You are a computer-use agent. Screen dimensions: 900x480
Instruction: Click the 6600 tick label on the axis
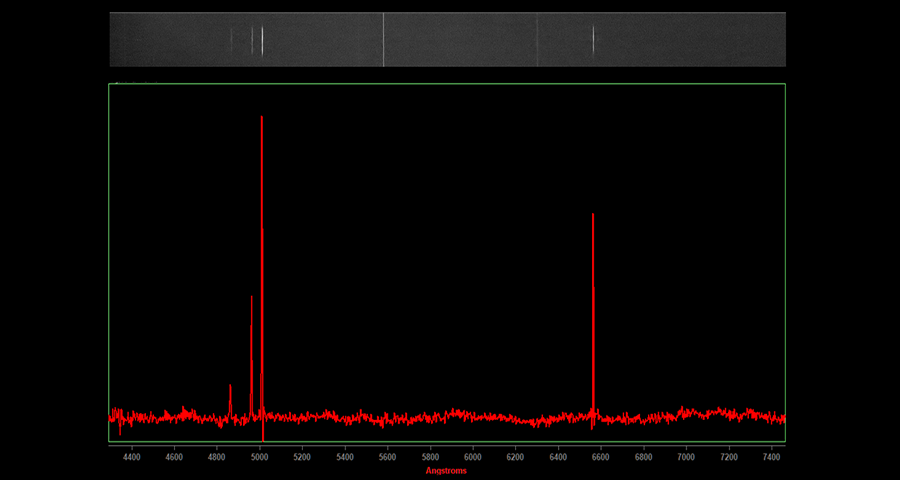pyautogui.click(x=600, y=457)
